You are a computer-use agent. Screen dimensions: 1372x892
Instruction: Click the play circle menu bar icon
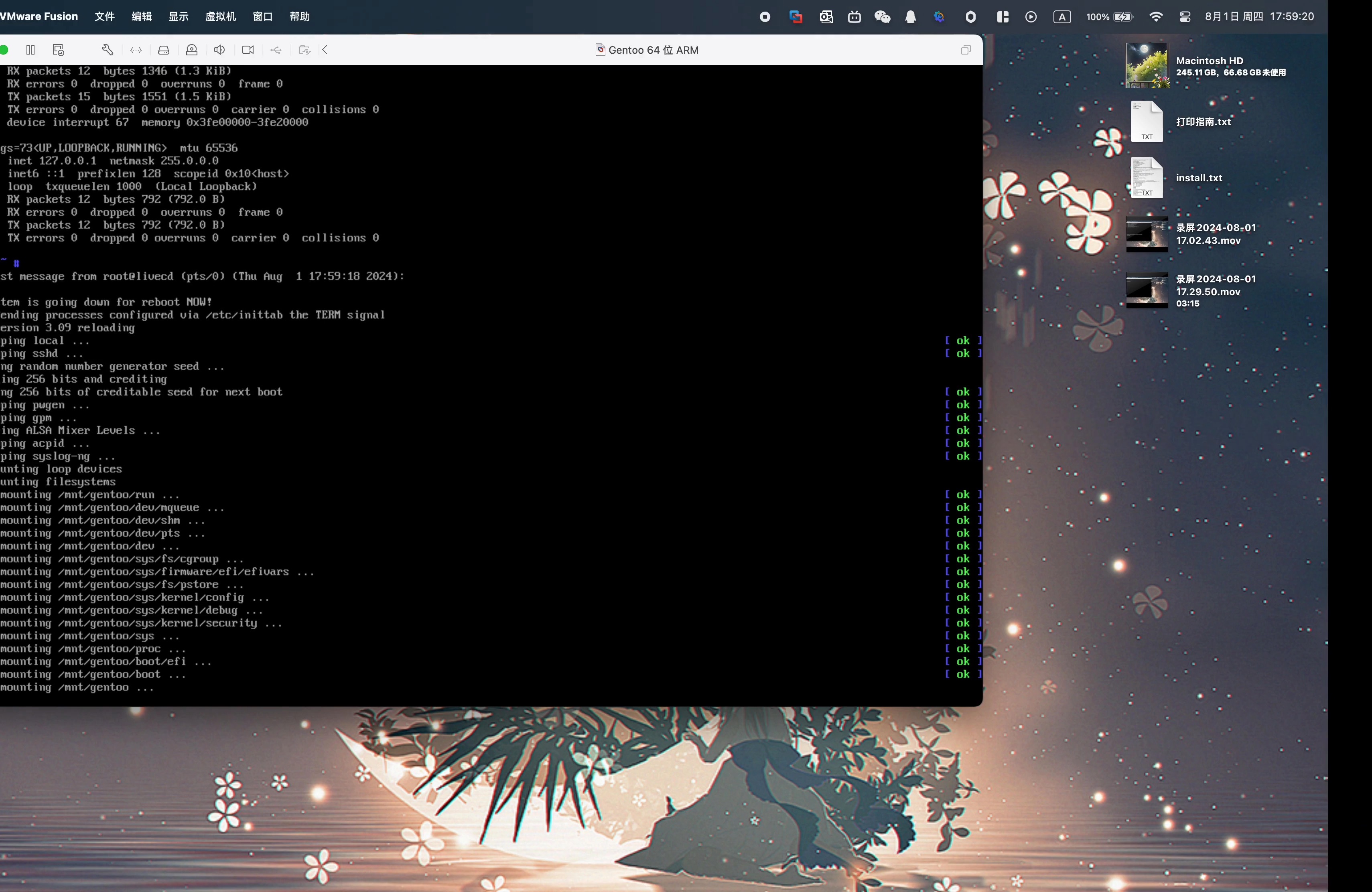pyautogui.click(x=1031, y=17)
